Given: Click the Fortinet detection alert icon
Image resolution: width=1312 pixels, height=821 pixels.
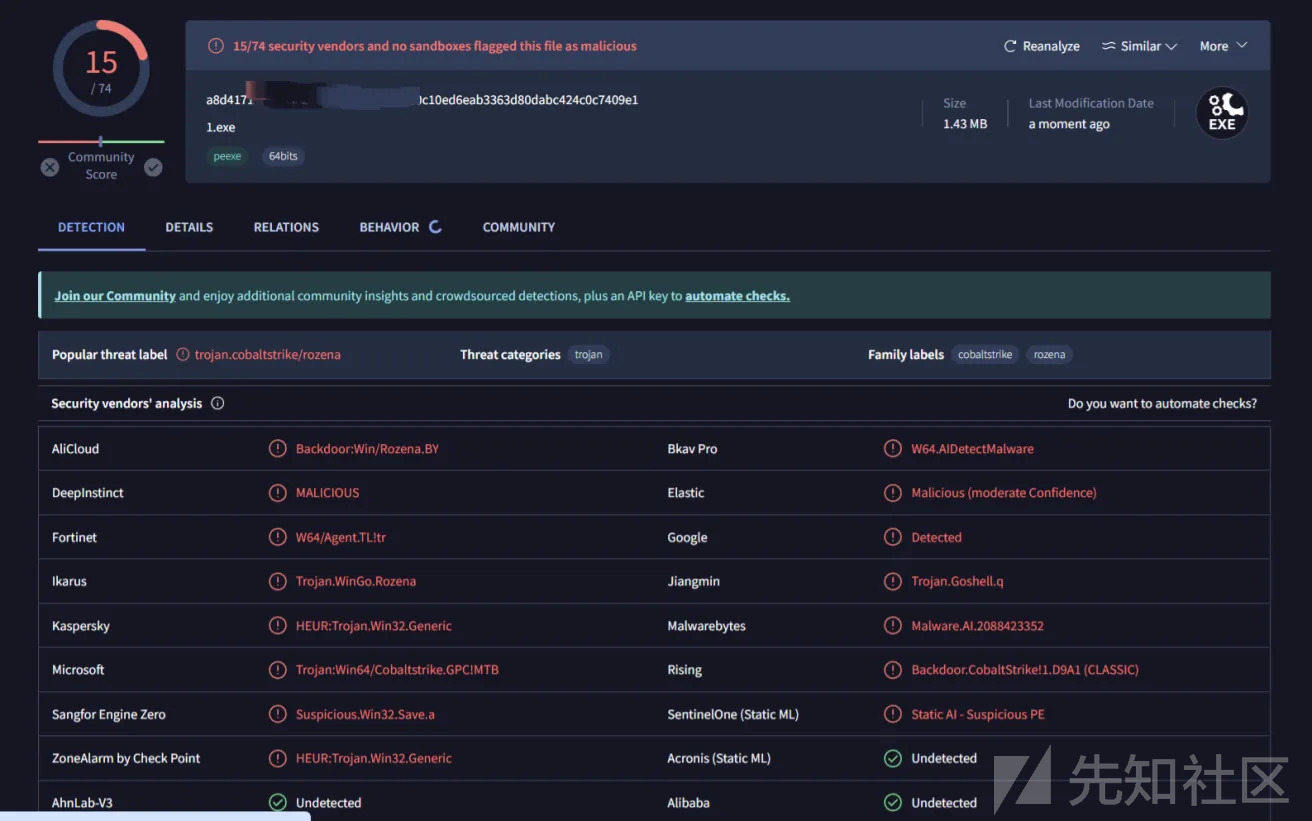Looking at the screenshot, I should tap(278, 537).
